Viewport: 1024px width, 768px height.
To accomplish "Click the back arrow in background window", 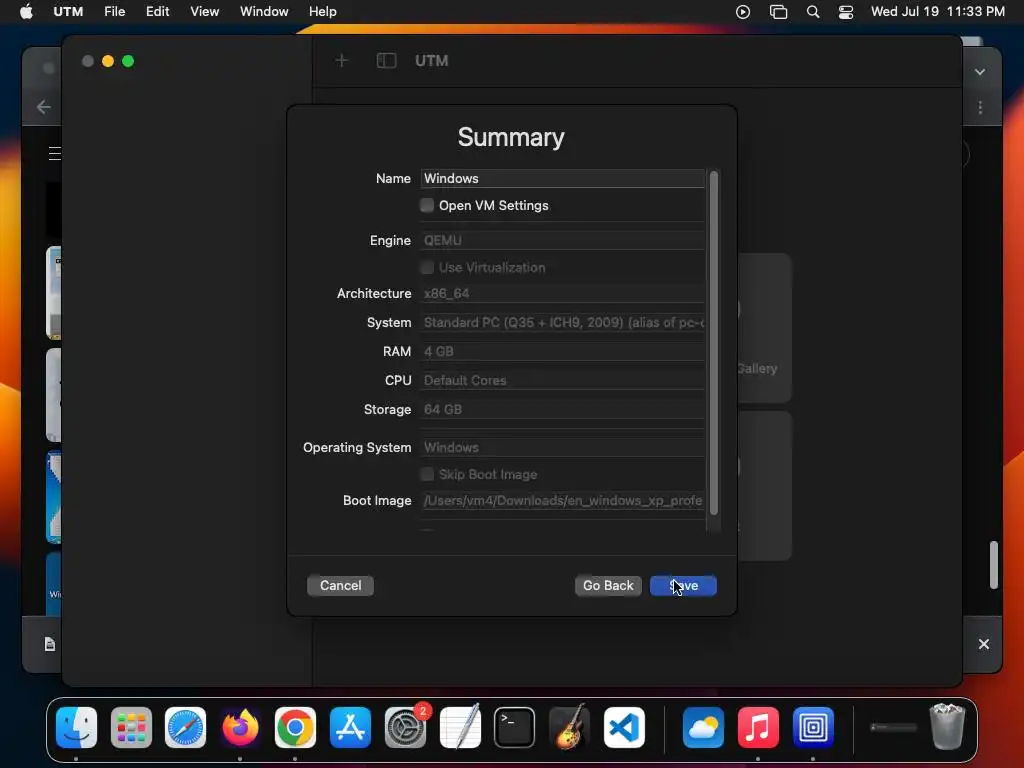I will coord(44,106).
